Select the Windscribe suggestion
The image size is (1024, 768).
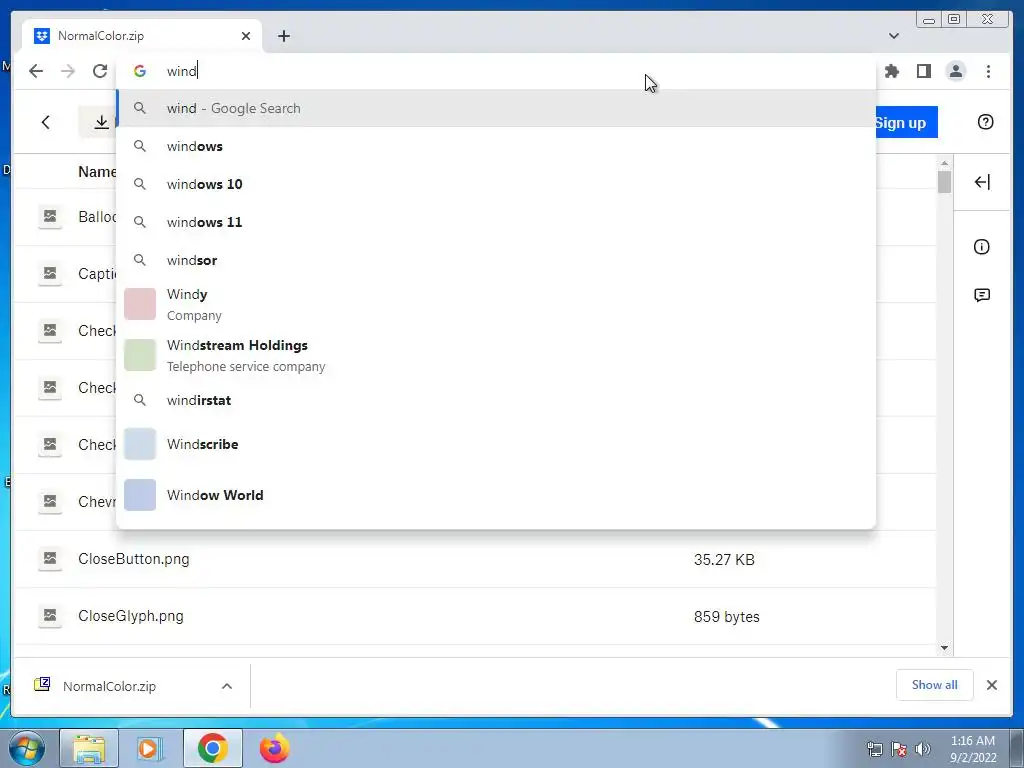click(496, 444)
